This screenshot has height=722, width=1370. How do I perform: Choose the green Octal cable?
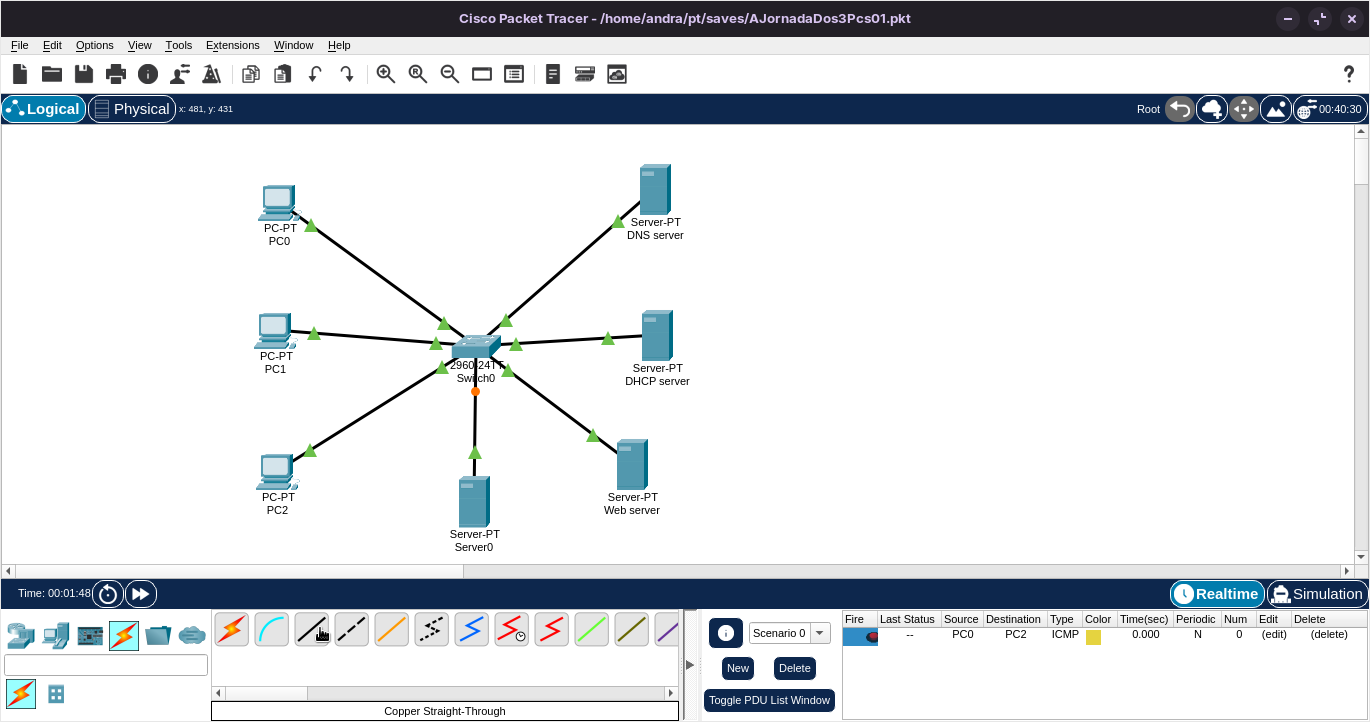[592, 629]
